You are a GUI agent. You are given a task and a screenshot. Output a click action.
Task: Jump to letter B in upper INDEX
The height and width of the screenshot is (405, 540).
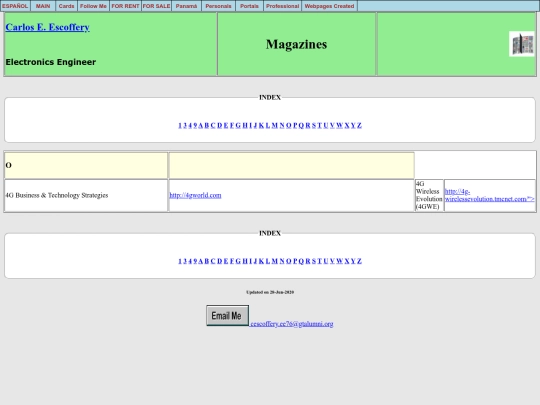coord(207,125)
